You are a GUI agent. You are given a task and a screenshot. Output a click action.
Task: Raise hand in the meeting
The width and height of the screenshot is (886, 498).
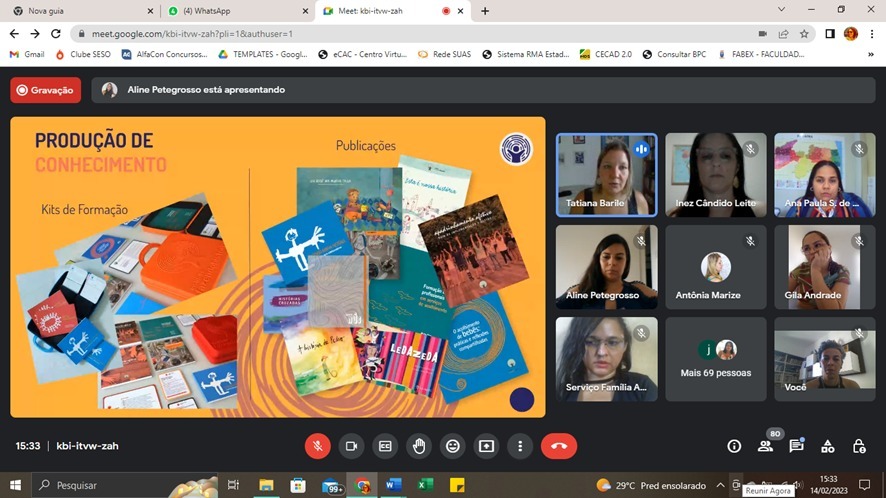[x=419, y=446]
